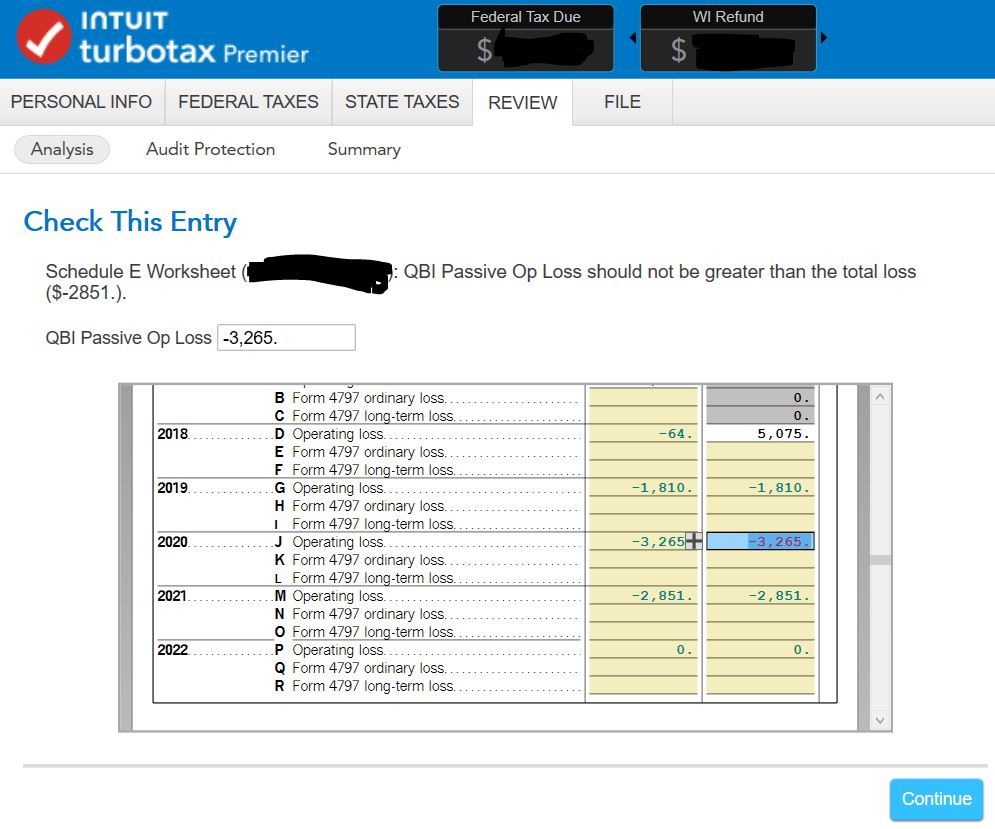
Task: Click 2021 Operating loss left cell -2,851
Action: 643,595
